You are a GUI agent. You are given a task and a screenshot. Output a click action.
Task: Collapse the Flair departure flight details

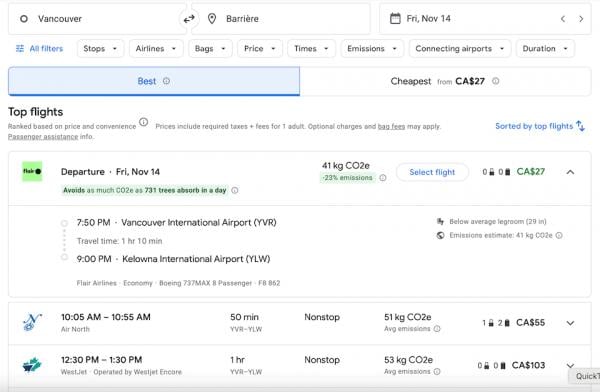[x=570, y=172]
